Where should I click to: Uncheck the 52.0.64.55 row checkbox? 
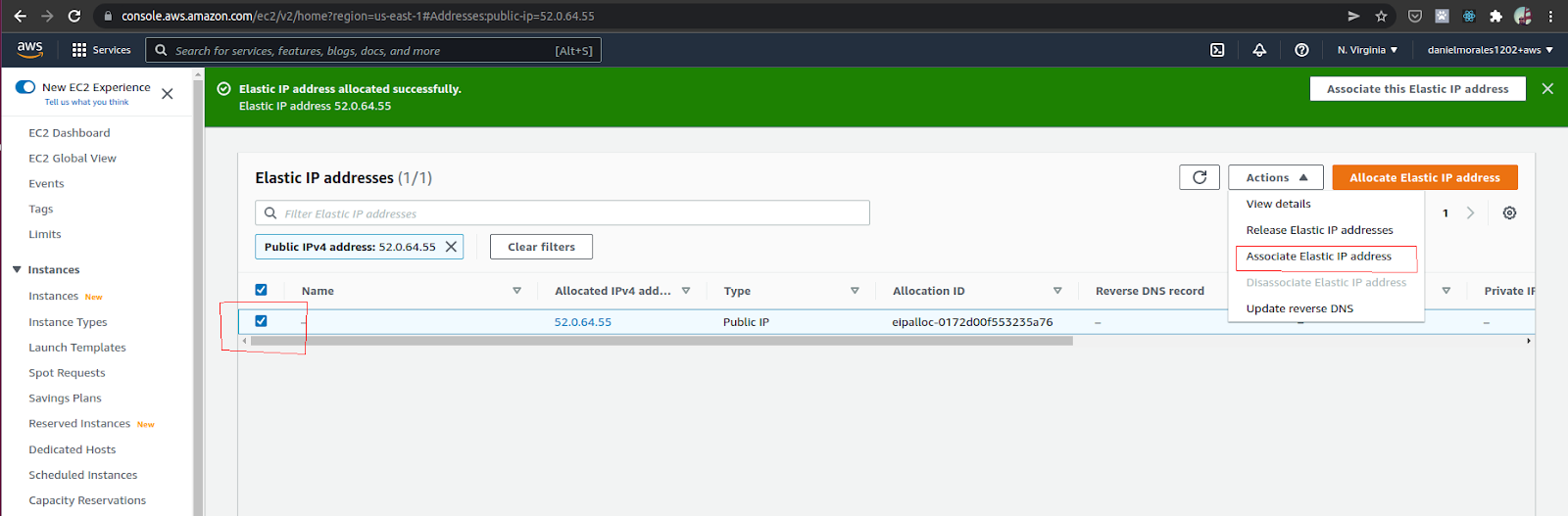tap(261, 321)
